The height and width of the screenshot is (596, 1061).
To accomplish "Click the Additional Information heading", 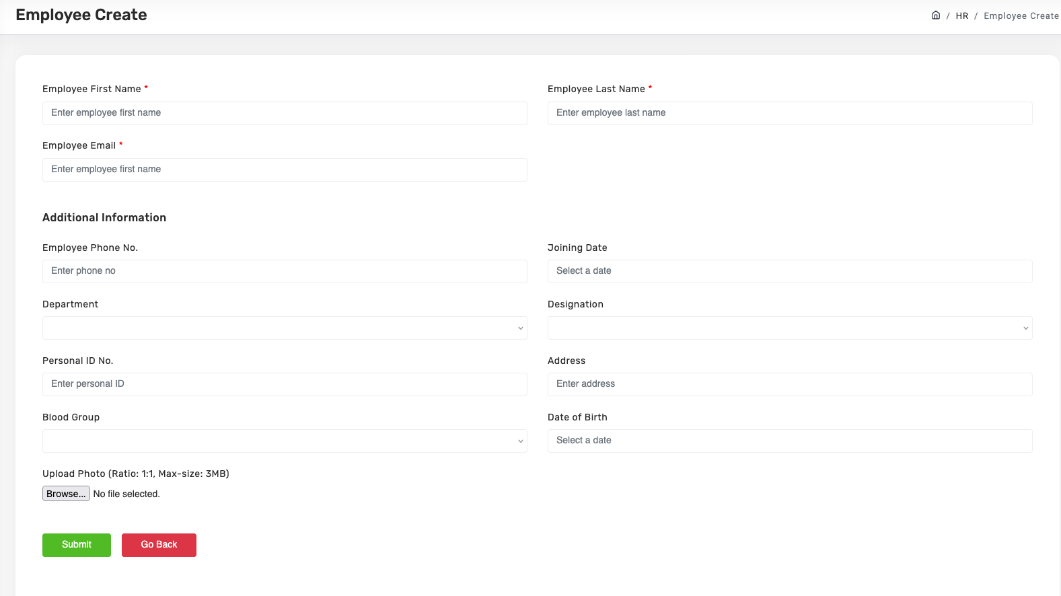I will coord(104,217).
